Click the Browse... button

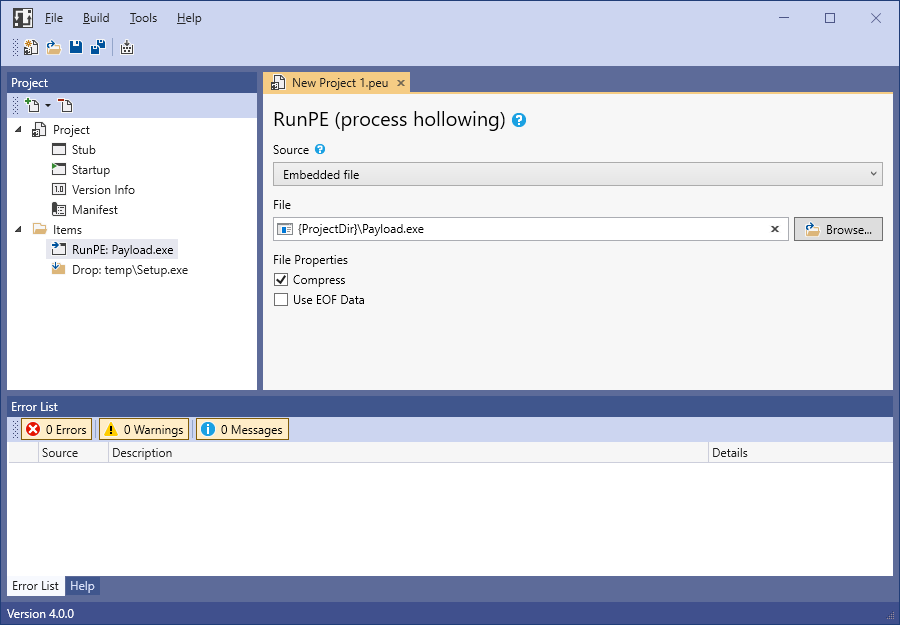coord(838,229)
